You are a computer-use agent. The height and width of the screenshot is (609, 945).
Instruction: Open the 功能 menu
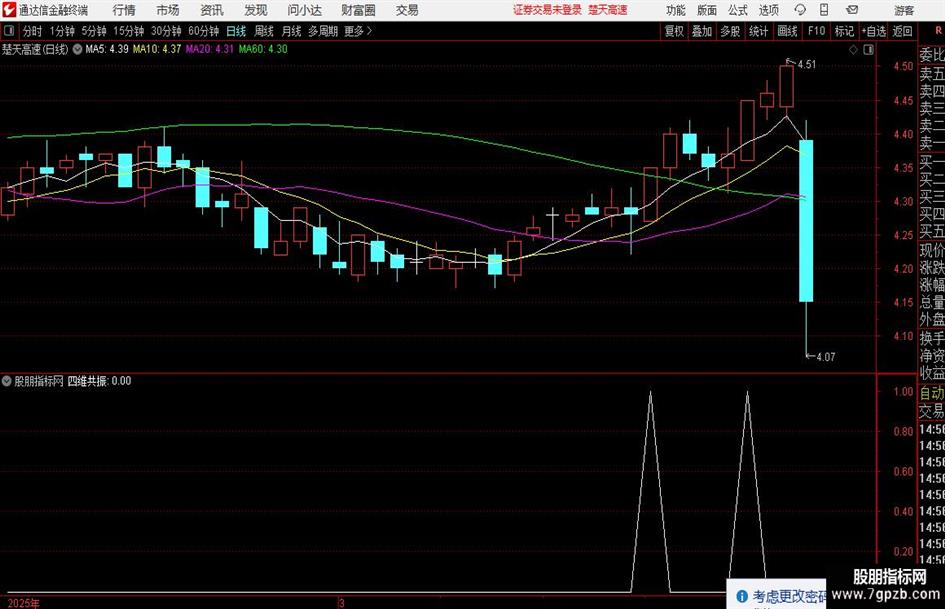coord(676,10)
